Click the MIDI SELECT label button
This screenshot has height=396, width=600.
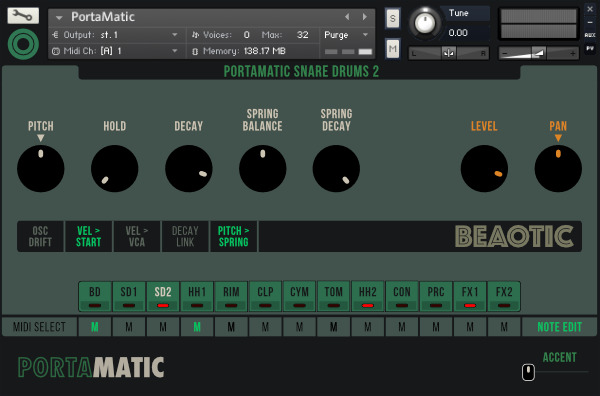[39, 327]
